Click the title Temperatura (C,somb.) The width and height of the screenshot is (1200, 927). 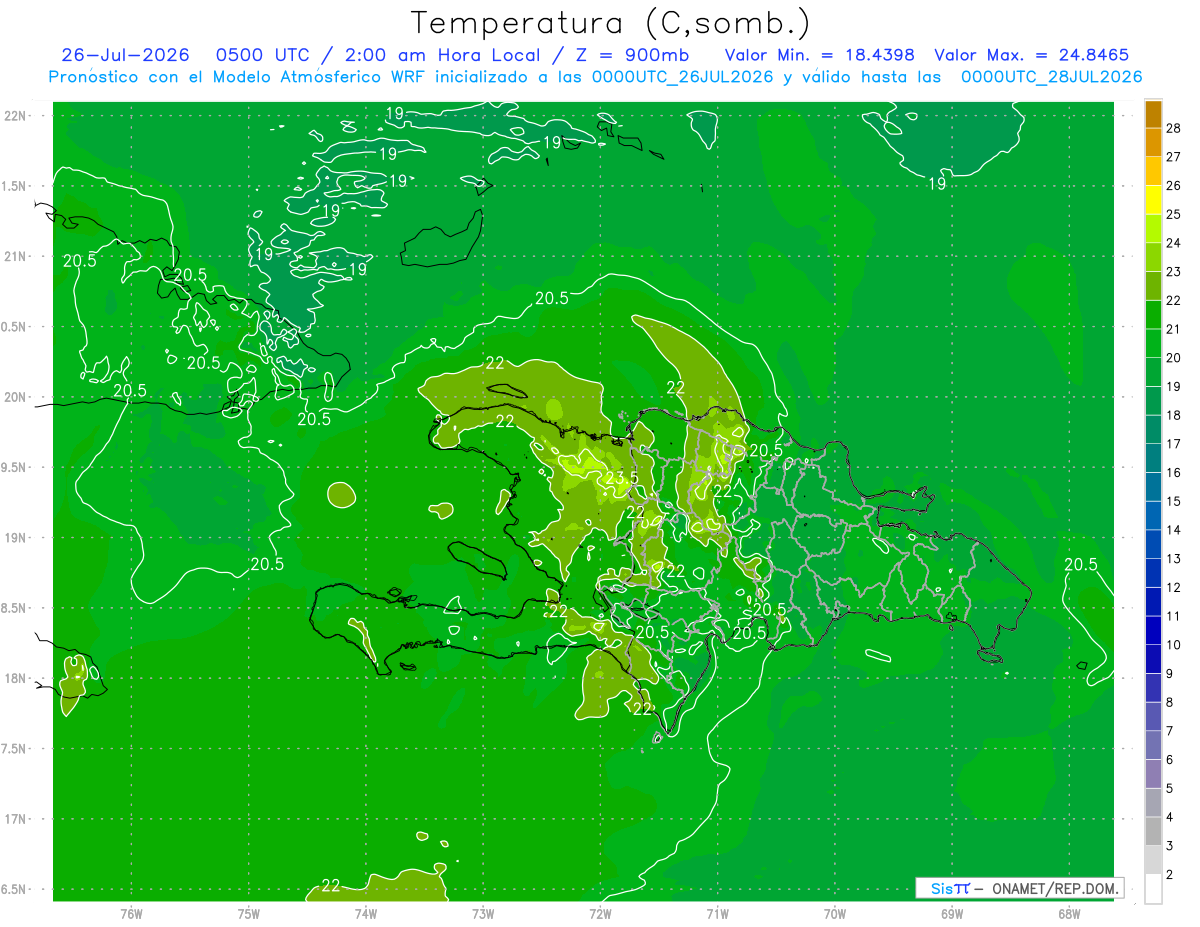611,23
